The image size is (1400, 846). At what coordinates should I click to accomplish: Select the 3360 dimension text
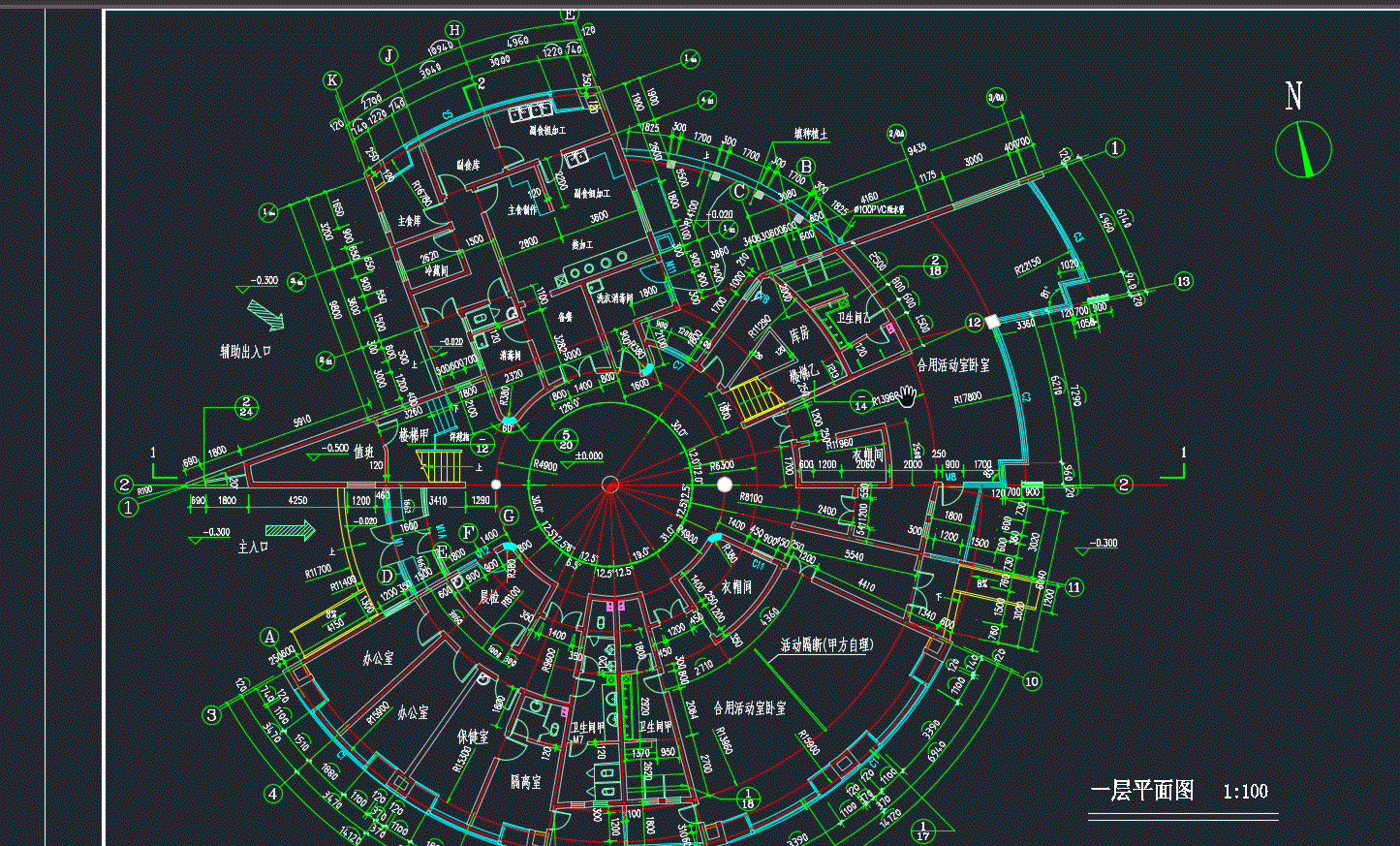tap(1026, 325)
